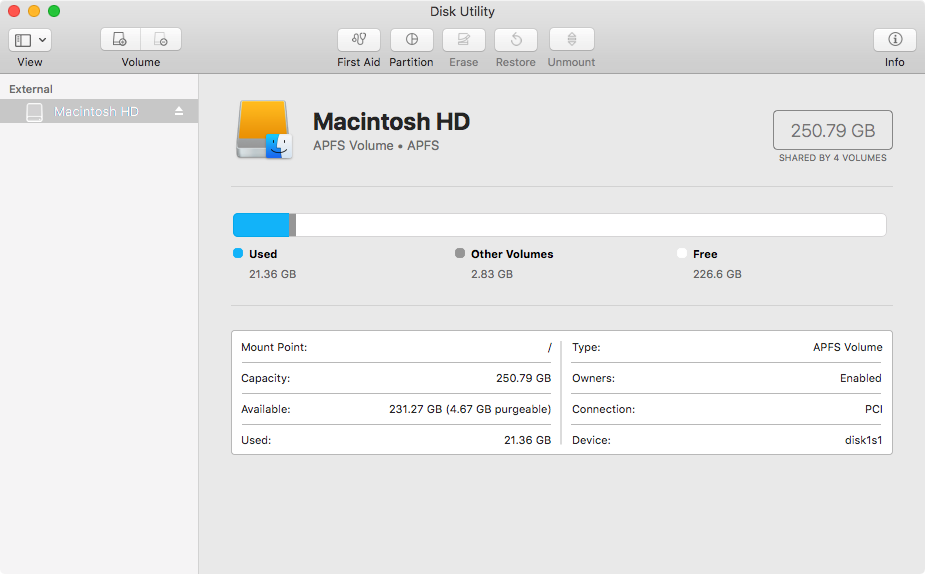
Task: Click the gray Other Volumes legend dot
Action: tap(460, 253)
